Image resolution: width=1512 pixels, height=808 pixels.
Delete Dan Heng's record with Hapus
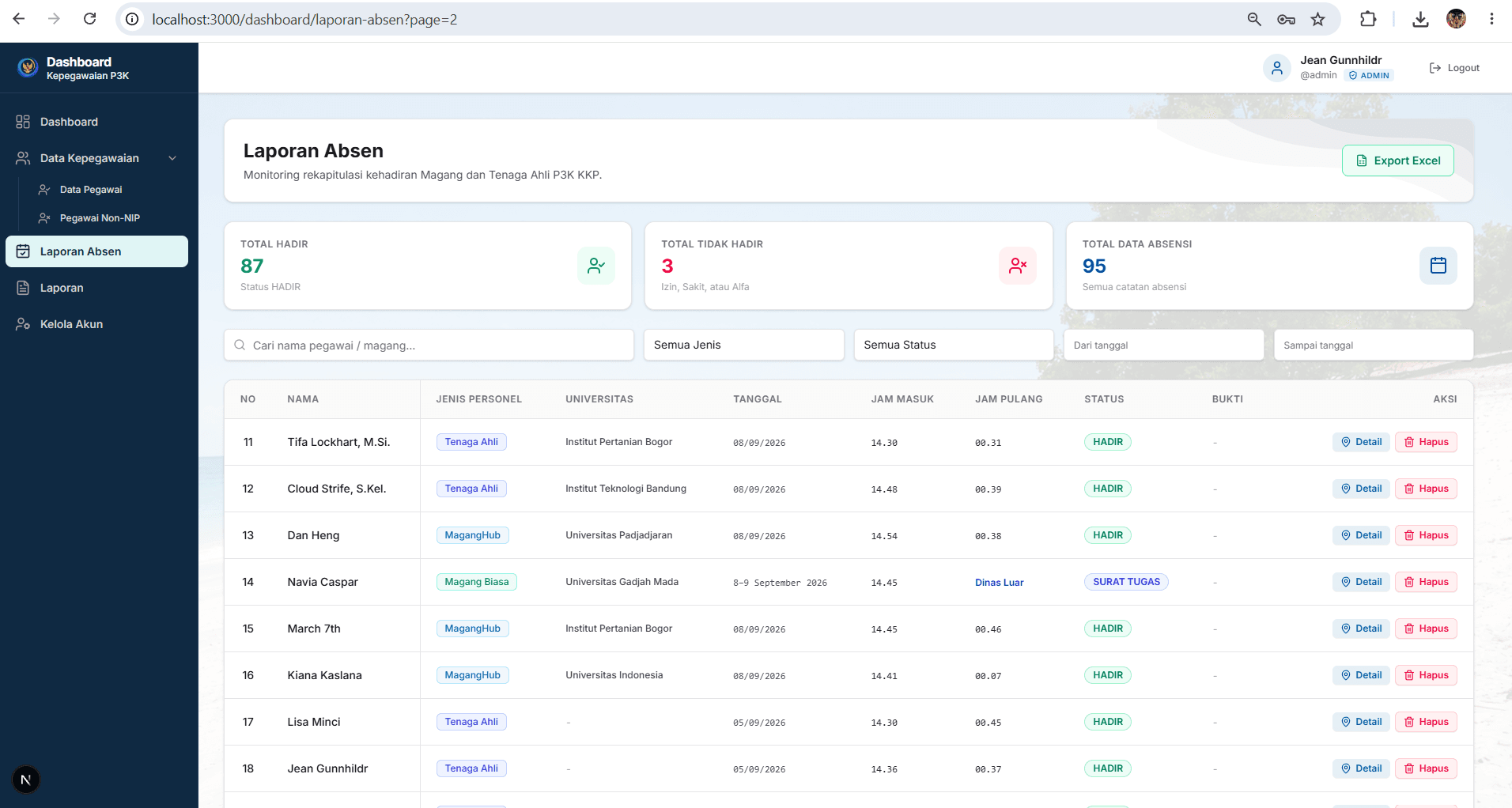click(x=1426, y=535)
